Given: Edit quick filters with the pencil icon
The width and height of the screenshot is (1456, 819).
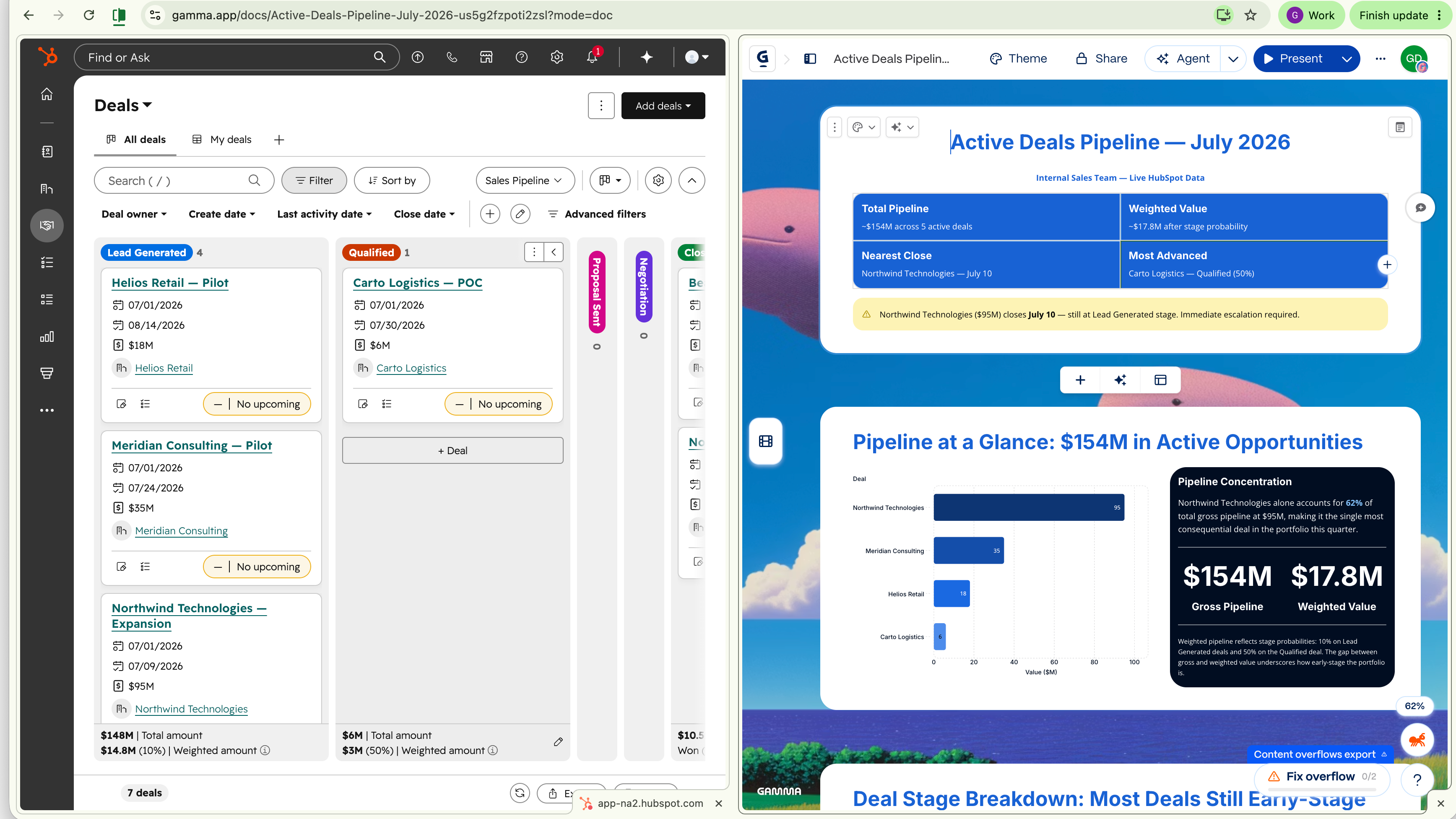Looking at the screenshot, I should pyautogui.click(x=520, y=214).
